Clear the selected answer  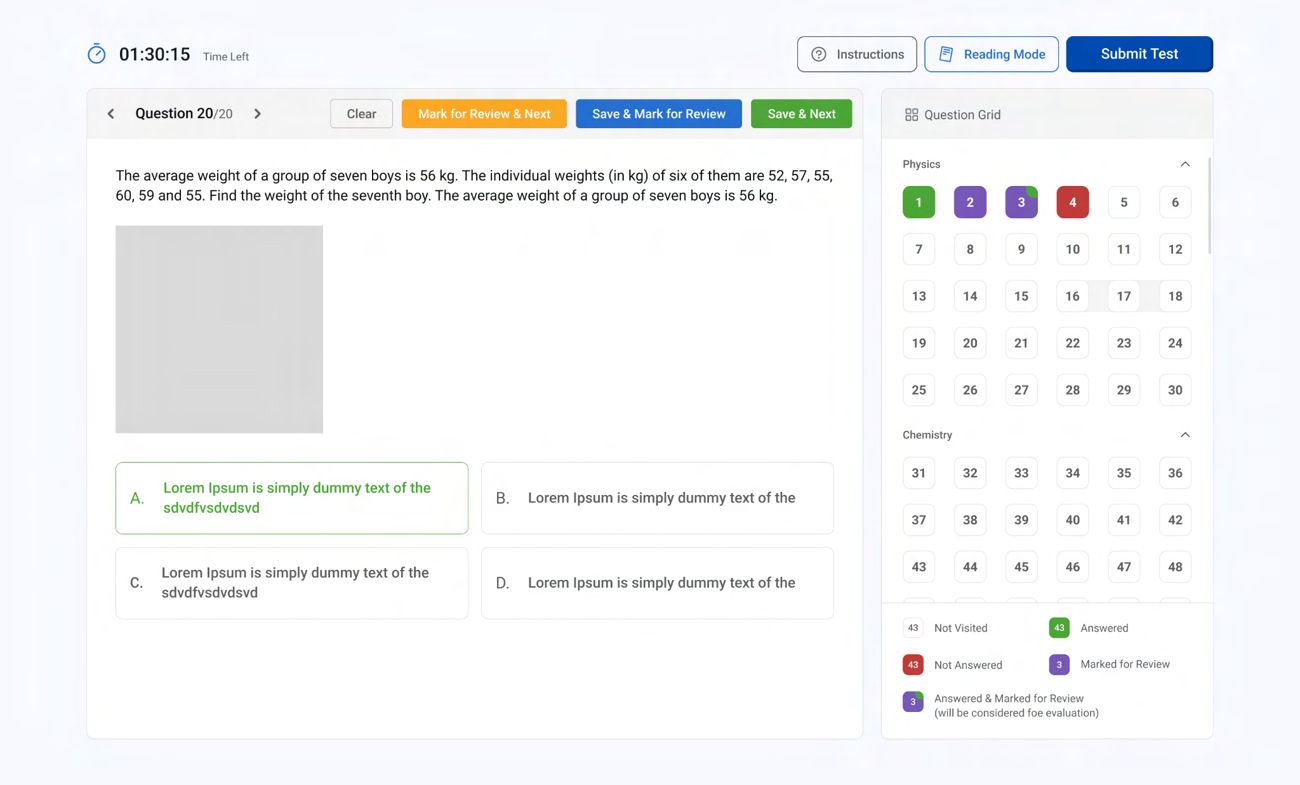tap(361, 114)
